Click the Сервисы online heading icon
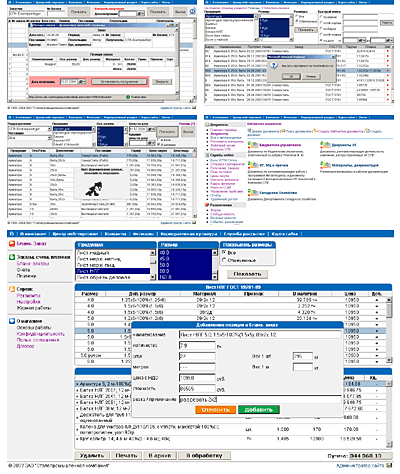Screen dimensions: 400x474 207,155
